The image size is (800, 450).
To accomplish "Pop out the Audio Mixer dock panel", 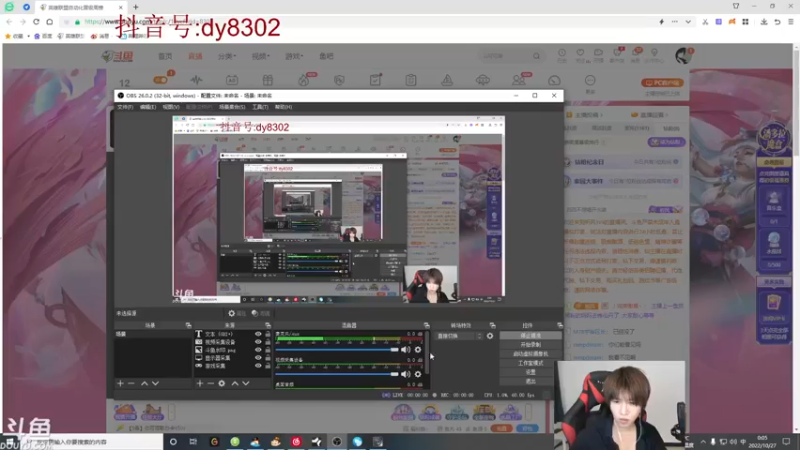I will point(427,325).
